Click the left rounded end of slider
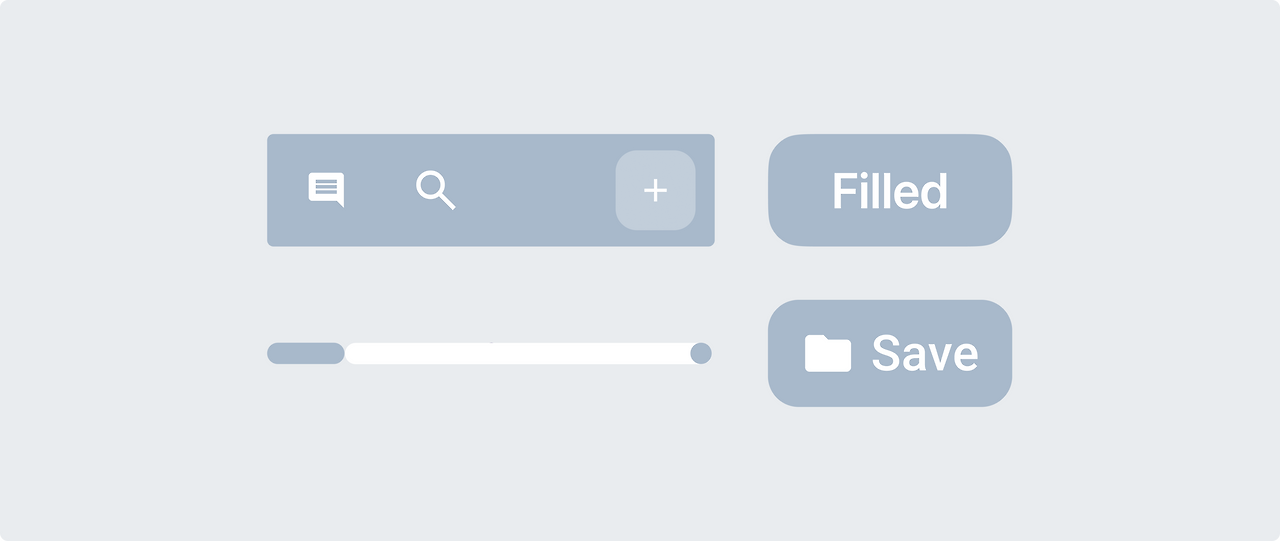The image size is (1280, 541). 273,353
